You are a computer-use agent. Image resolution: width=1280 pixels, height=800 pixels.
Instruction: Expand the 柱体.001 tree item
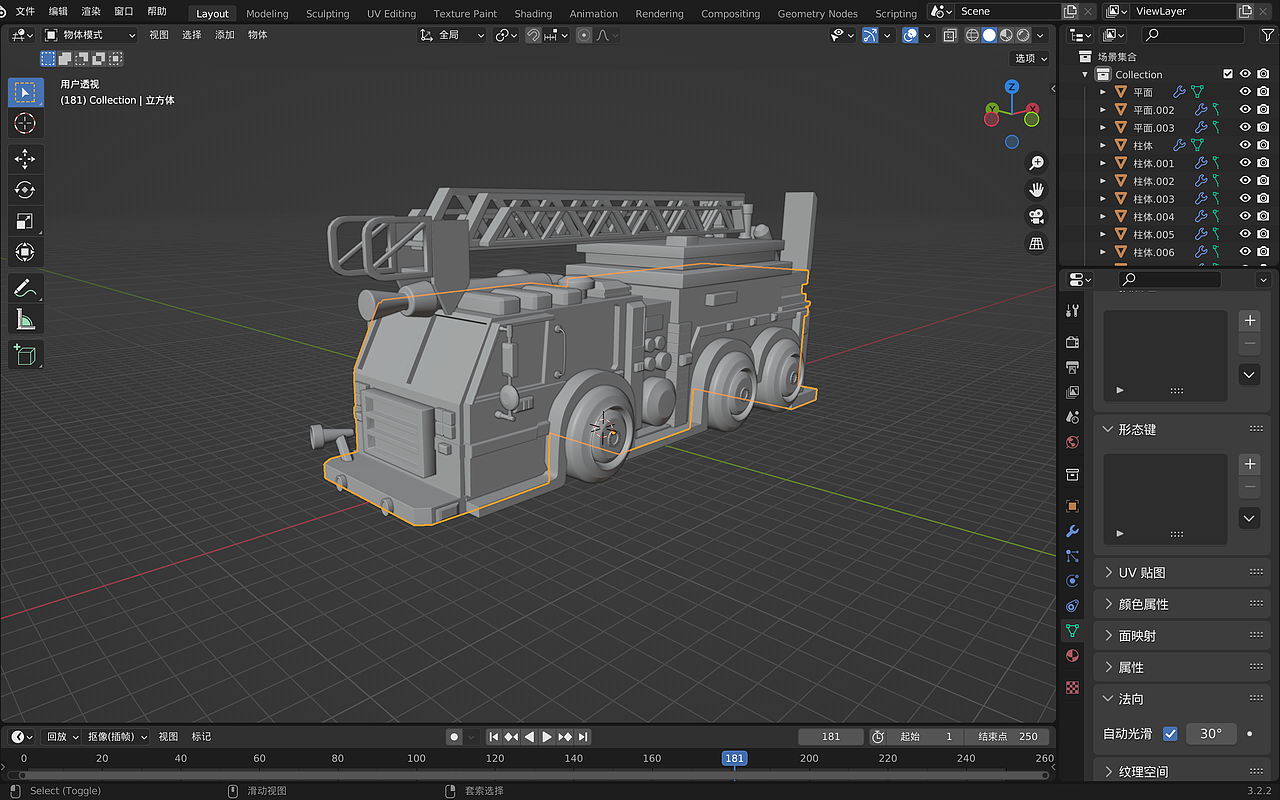coord(1103,163)
